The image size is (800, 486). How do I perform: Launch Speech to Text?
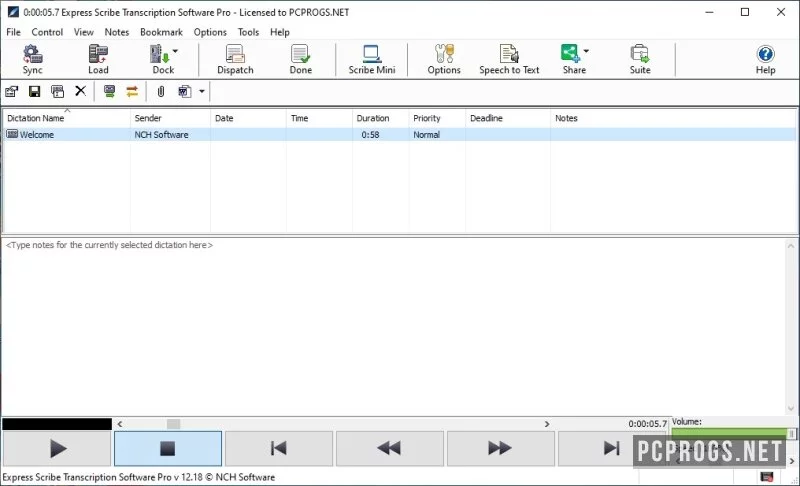[509, 59]
